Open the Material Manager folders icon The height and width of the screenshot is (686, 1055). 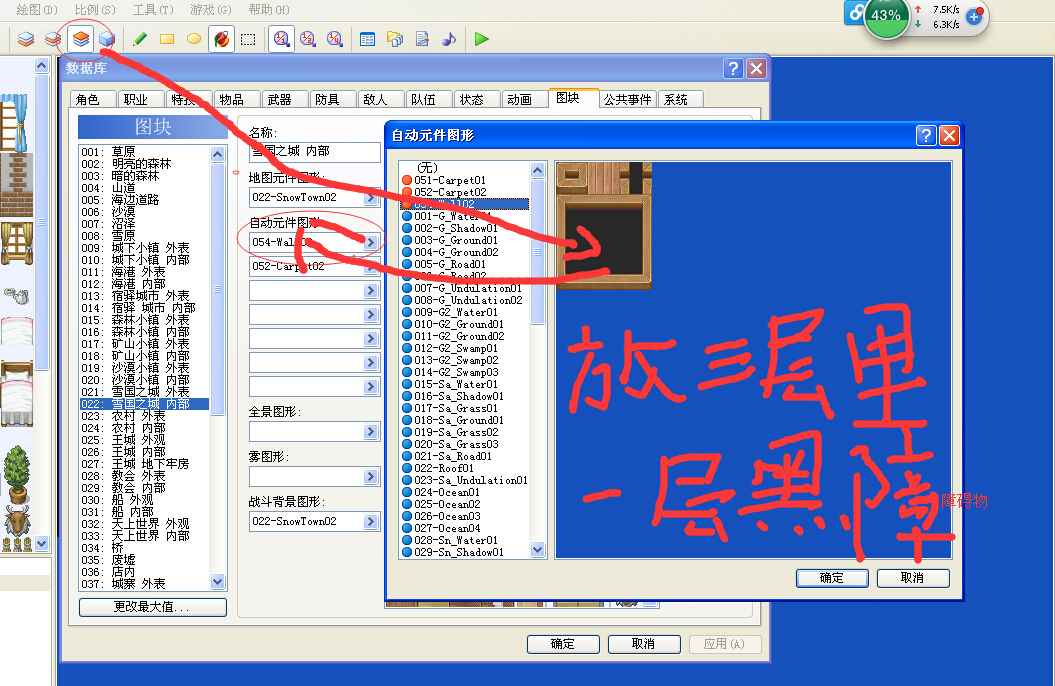(395, 39)
